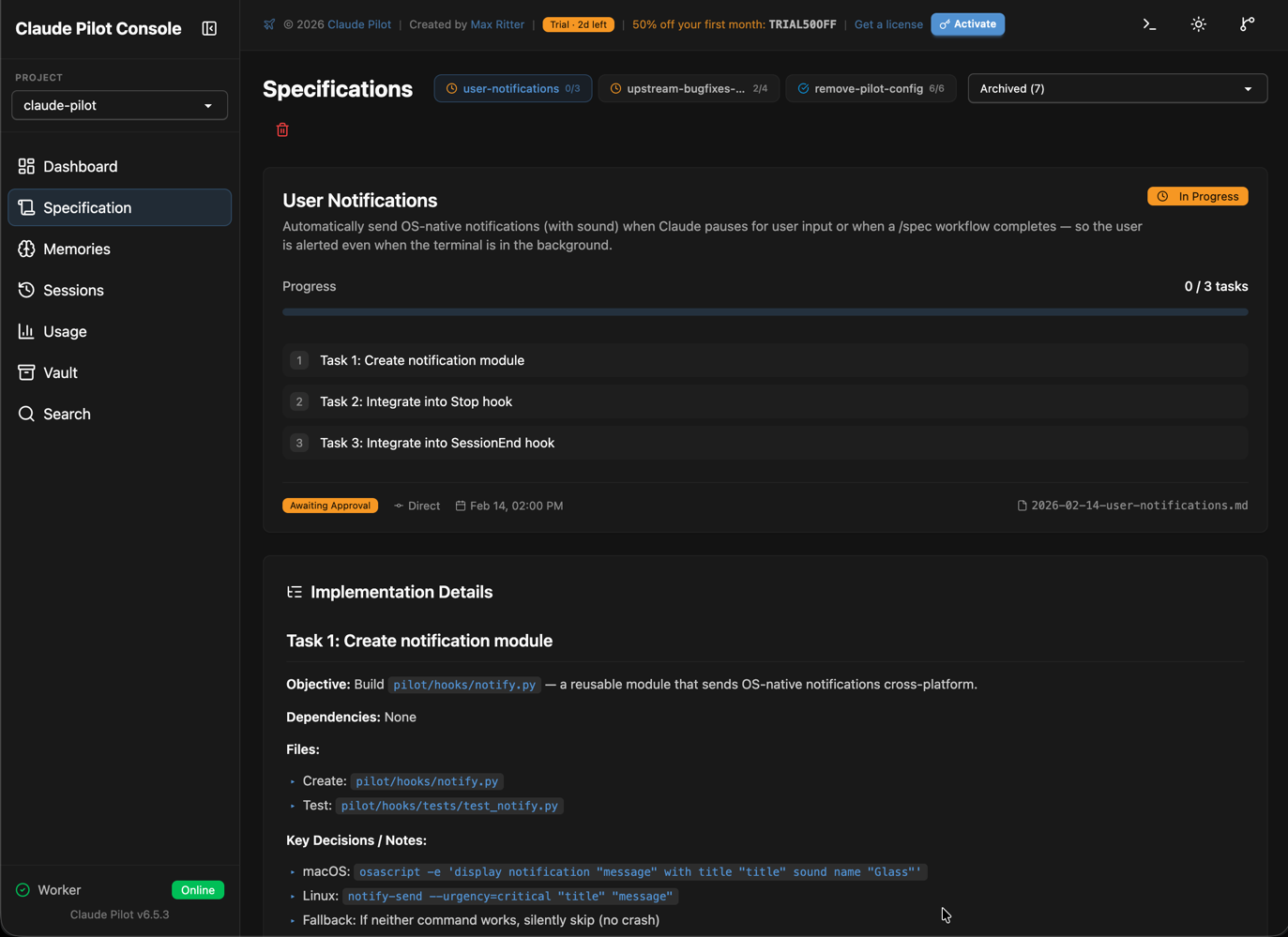Click pilot/hooks/notify.py in the Create line

[427, 781]
